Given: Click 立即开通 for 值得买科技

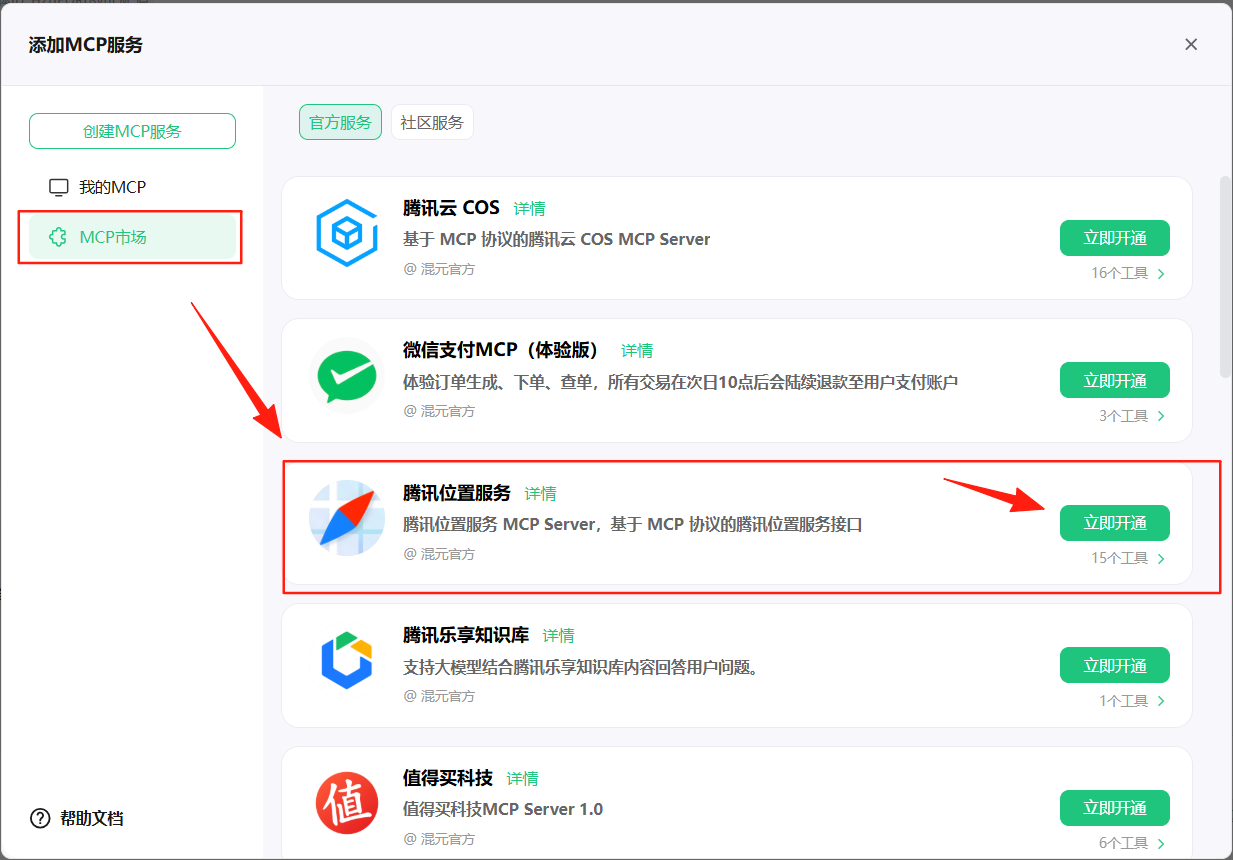Looking at the screenshot, I should pos(1115,807).
